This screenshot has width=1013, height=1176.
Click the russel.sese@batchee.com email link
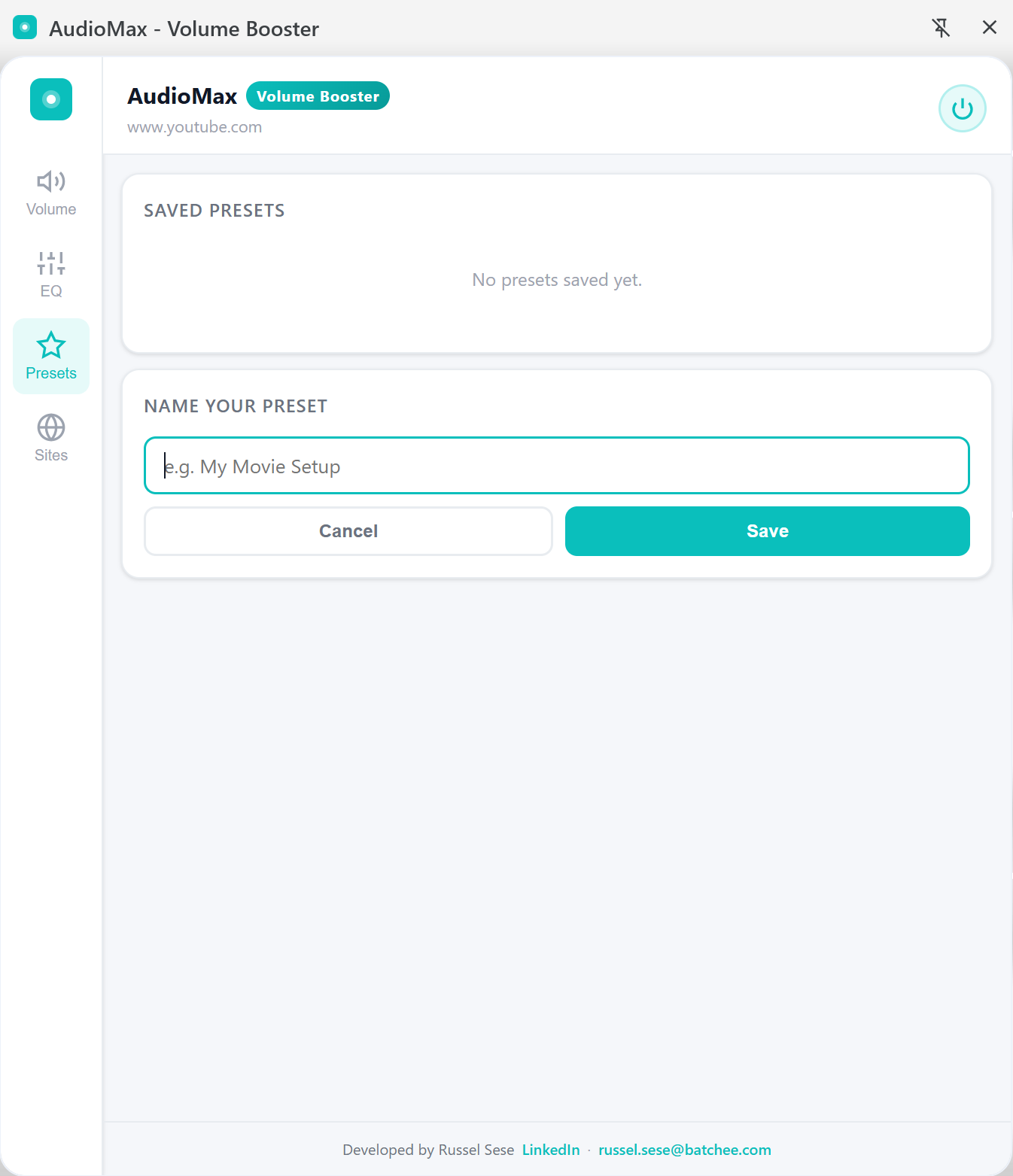684,1150
